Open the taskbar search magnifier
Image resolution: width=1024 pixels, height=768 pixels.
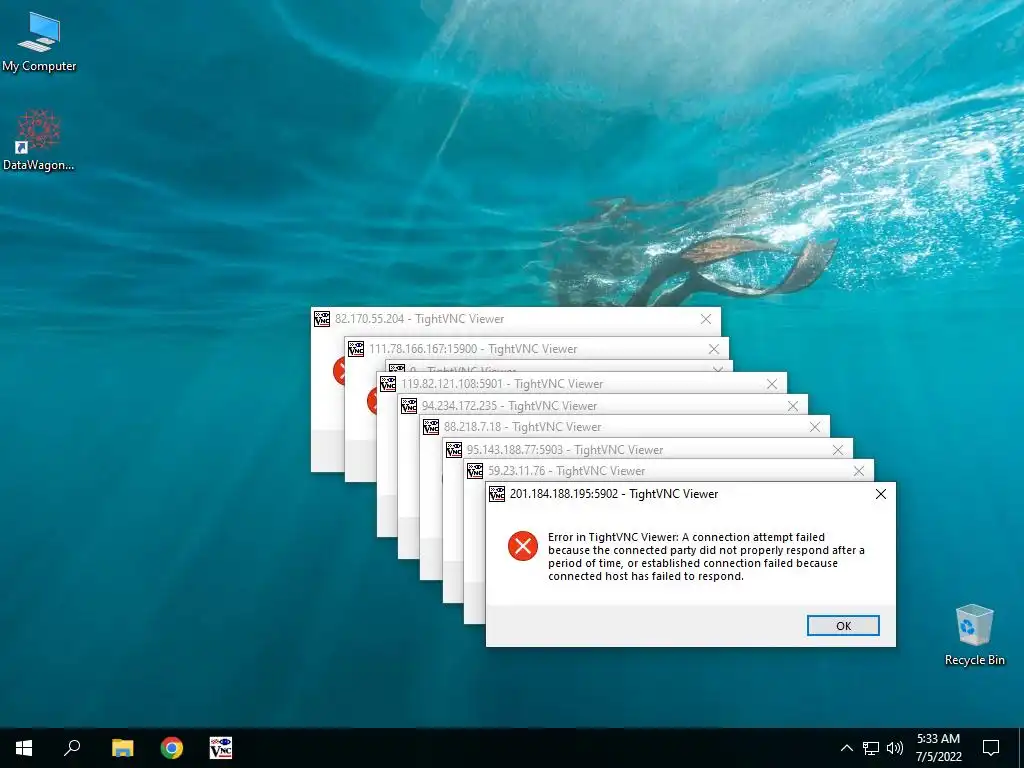click(72, 748)
